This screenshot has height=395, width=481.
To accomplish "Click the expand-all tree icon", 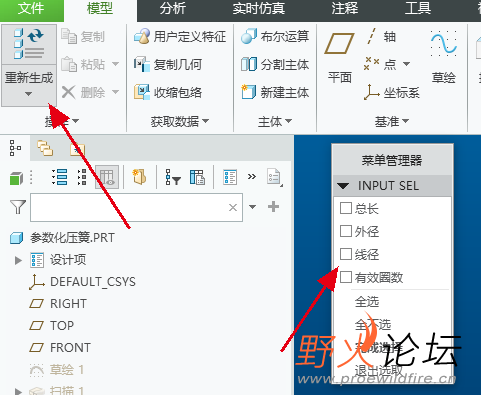I will click(60, 177).
